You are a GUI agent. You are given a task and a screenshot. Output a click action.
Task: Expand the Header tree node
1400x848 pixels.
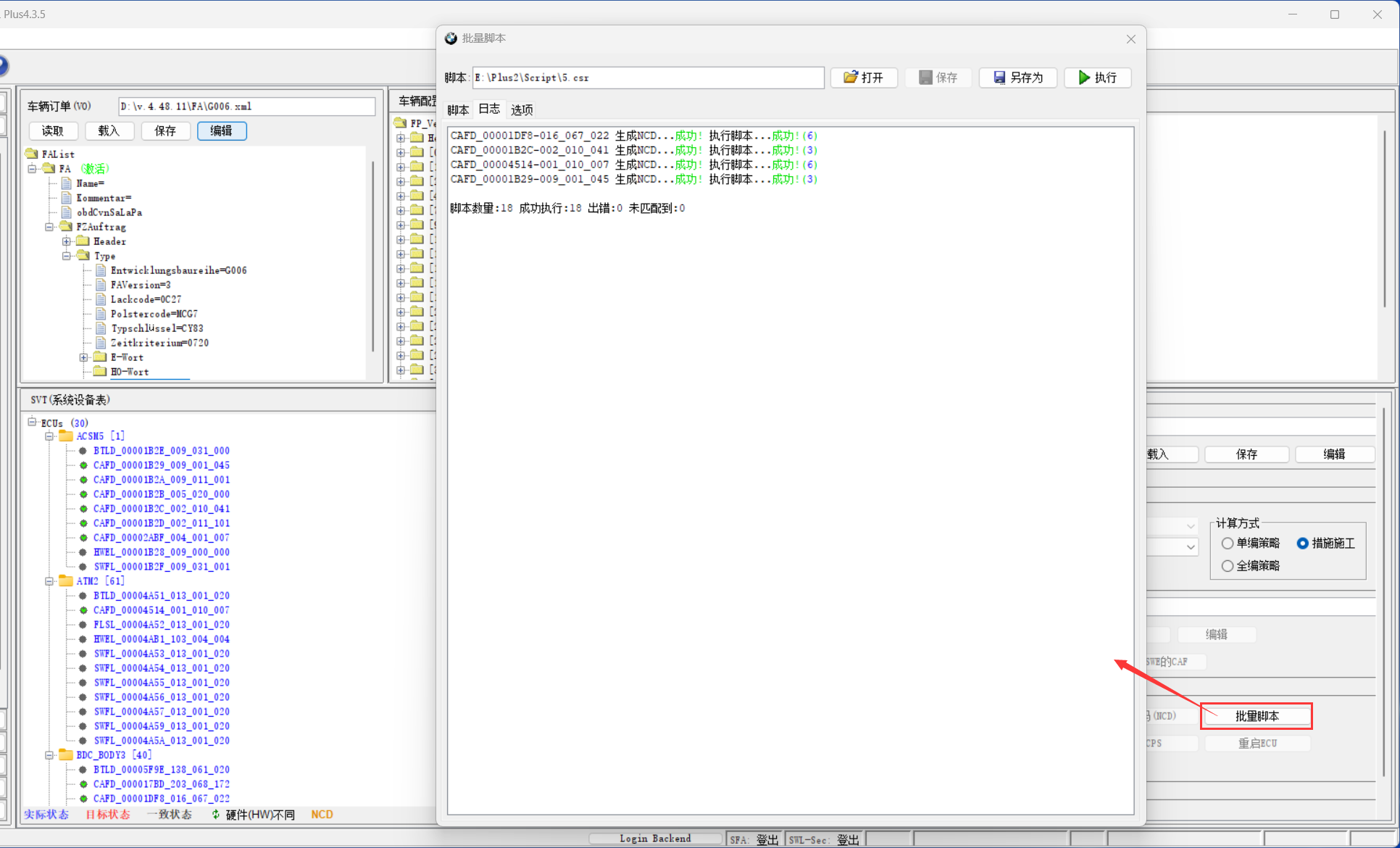click(67, 241)
